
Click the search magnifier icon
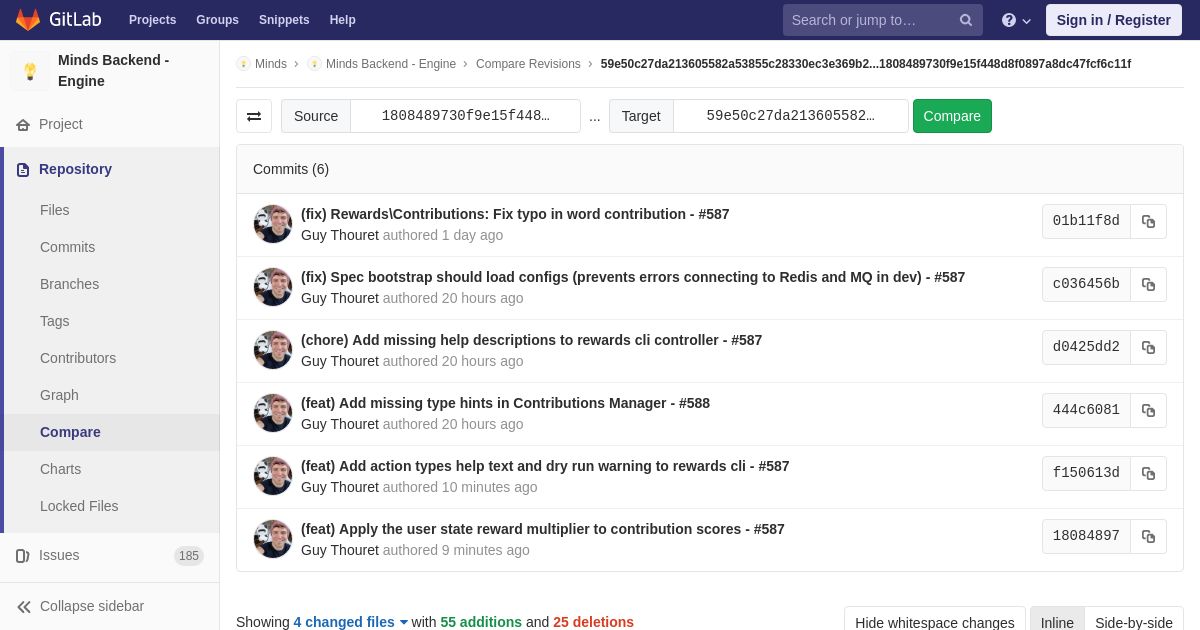(965, 20)
